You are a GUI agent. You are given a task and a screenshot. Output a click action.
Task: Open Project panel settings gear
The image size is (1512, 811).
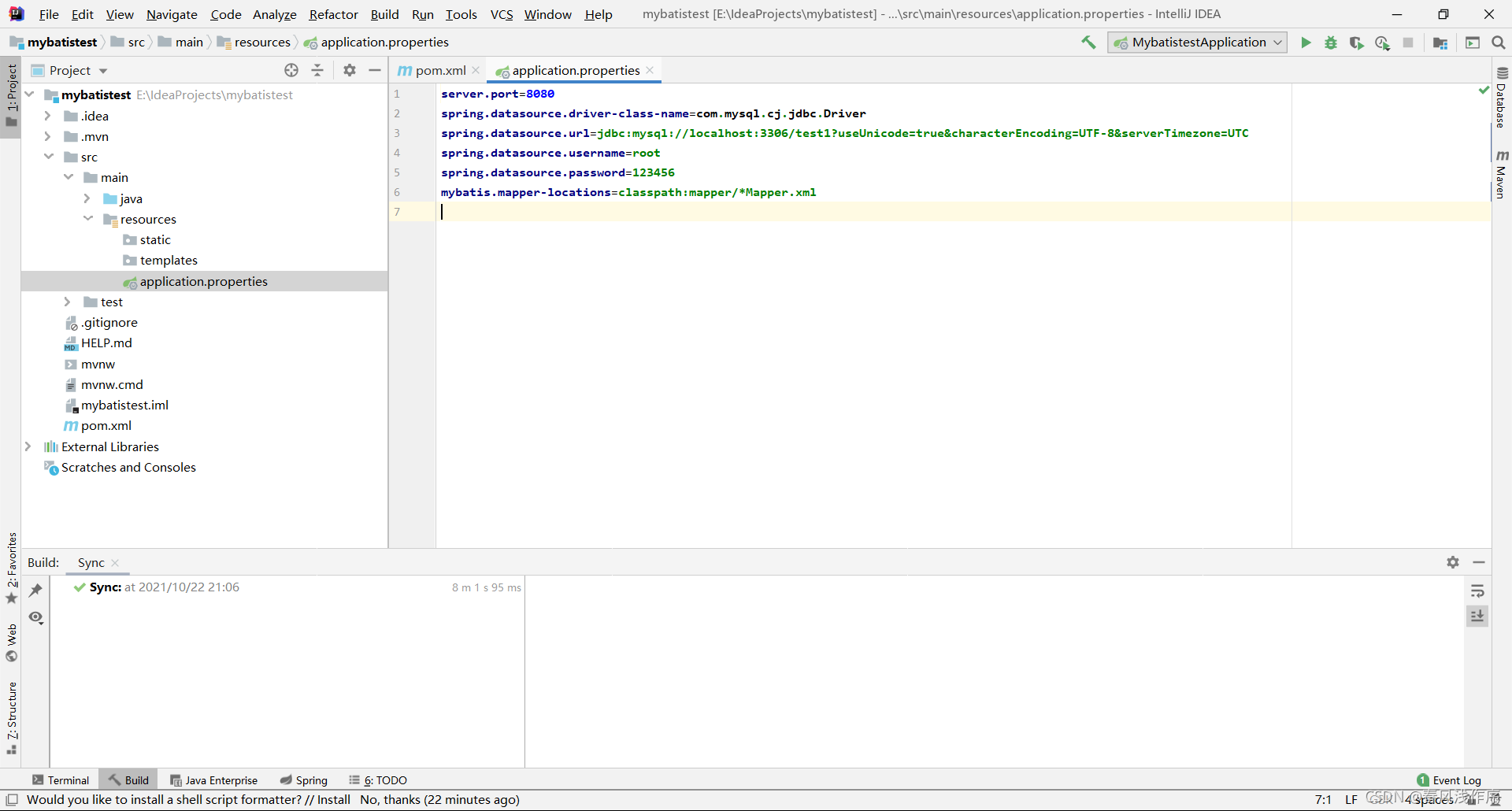[x=350, y=70]
